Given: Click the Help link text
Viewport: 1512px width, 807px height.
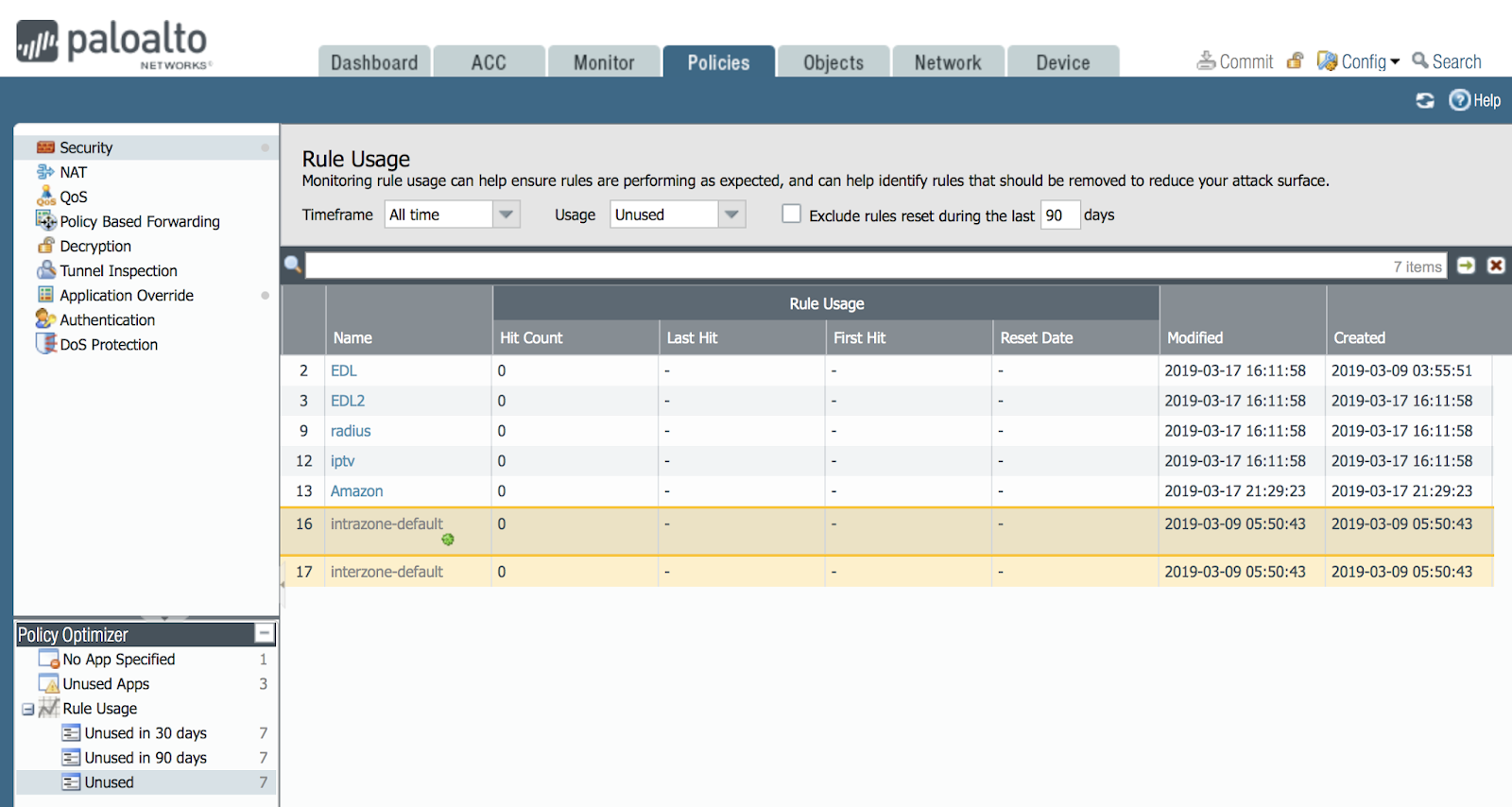Looking at the screenshot, I should [x=1486, y=100].
